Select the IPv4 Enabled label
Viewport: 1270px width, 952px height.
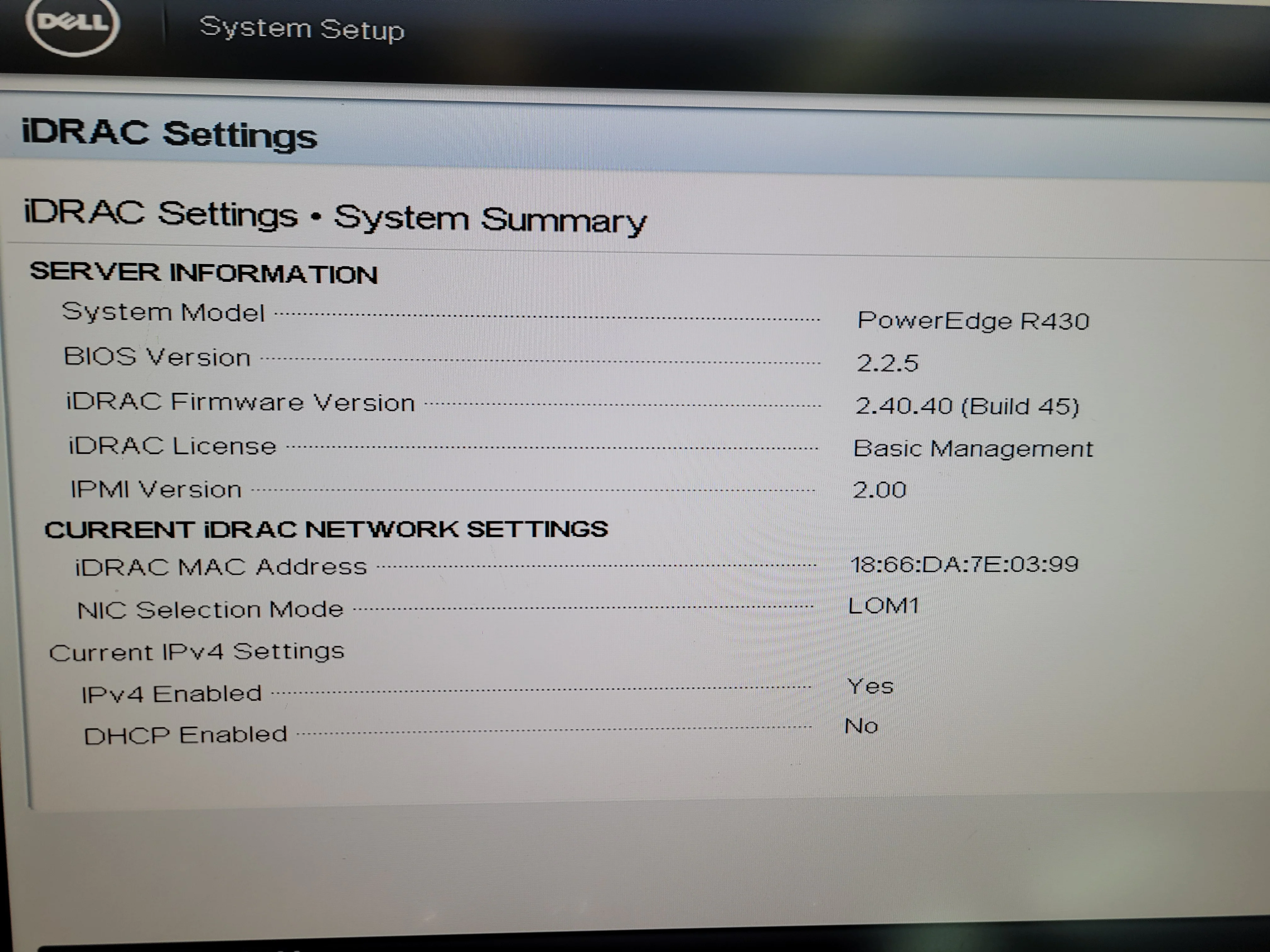171,694
